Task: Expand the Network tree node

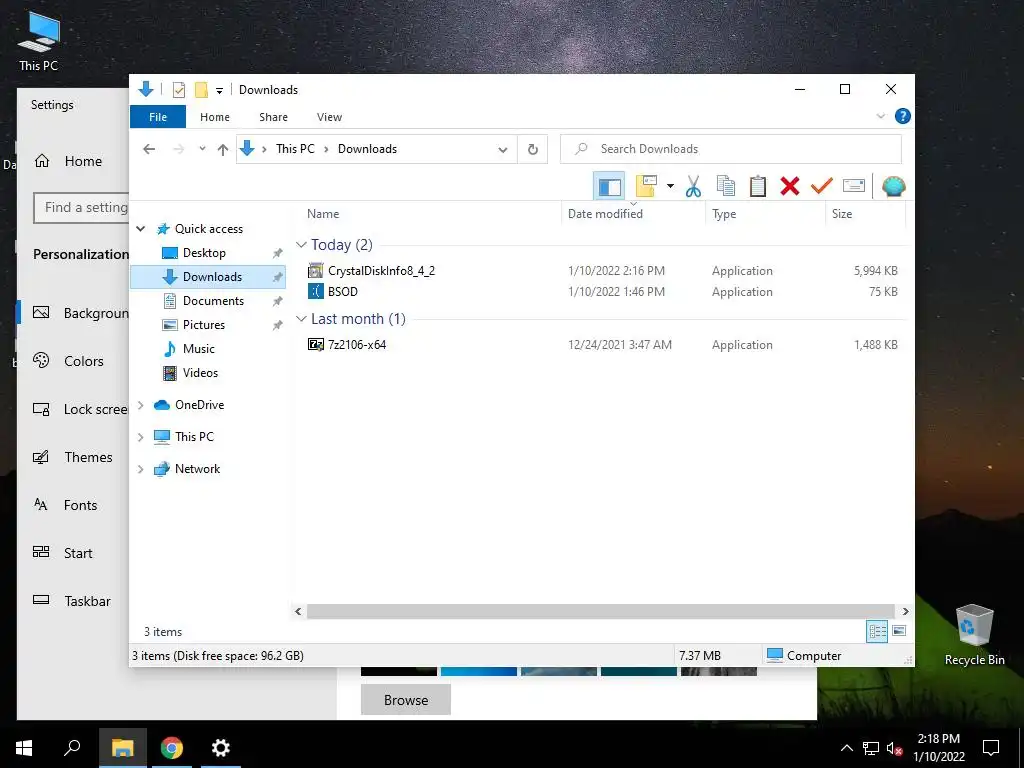Action: click(x=140, y=469)
